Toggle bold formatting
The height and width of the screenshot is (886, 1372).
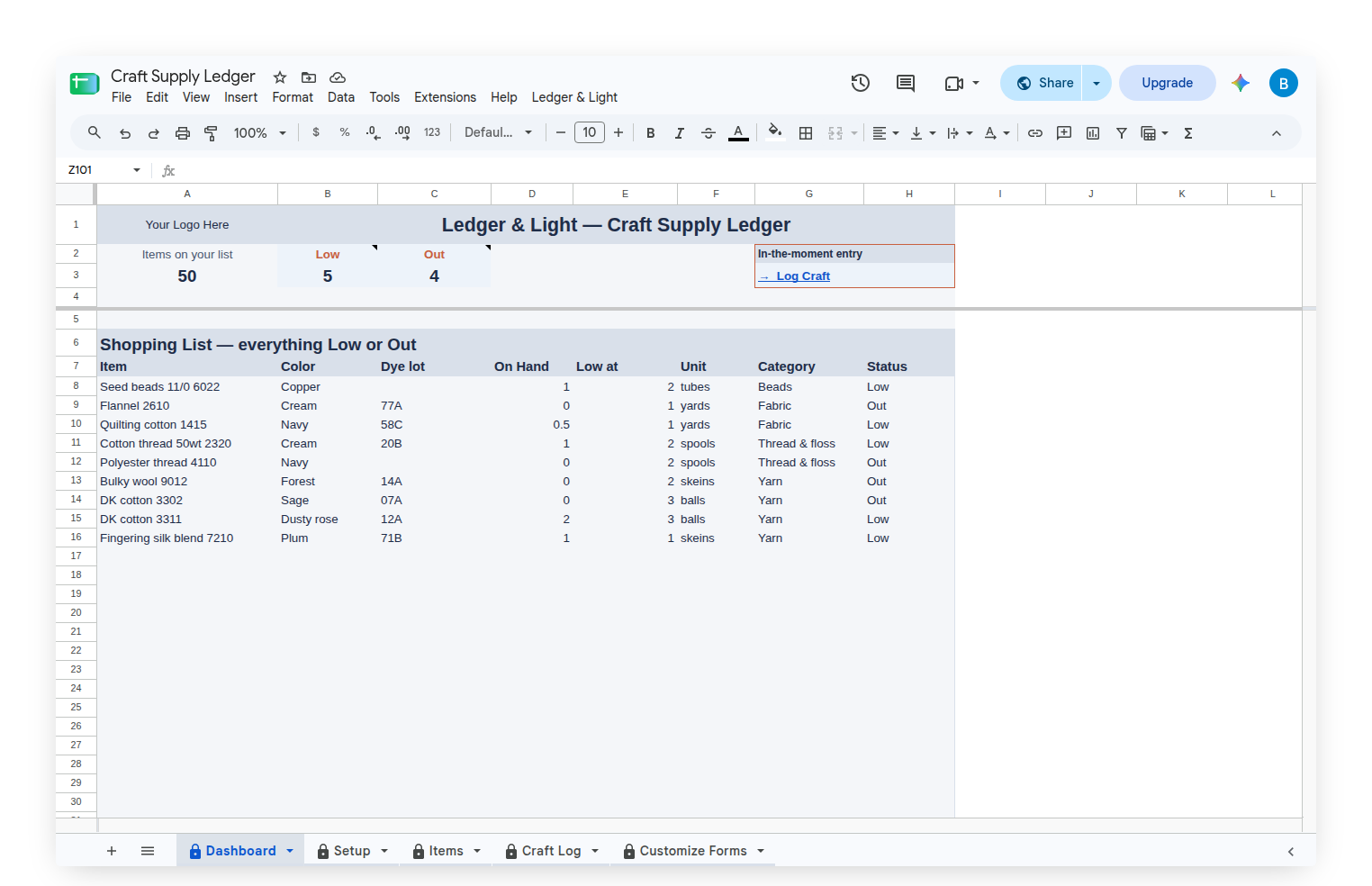click(651, 133)
